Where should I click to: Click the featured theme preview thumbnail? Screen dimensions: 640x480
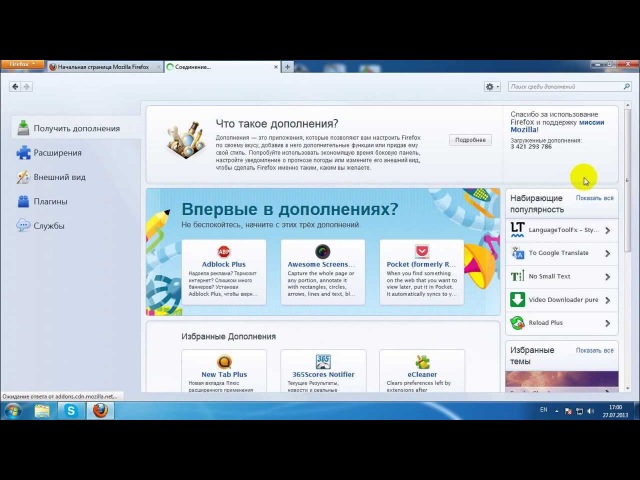click(562, 381)
